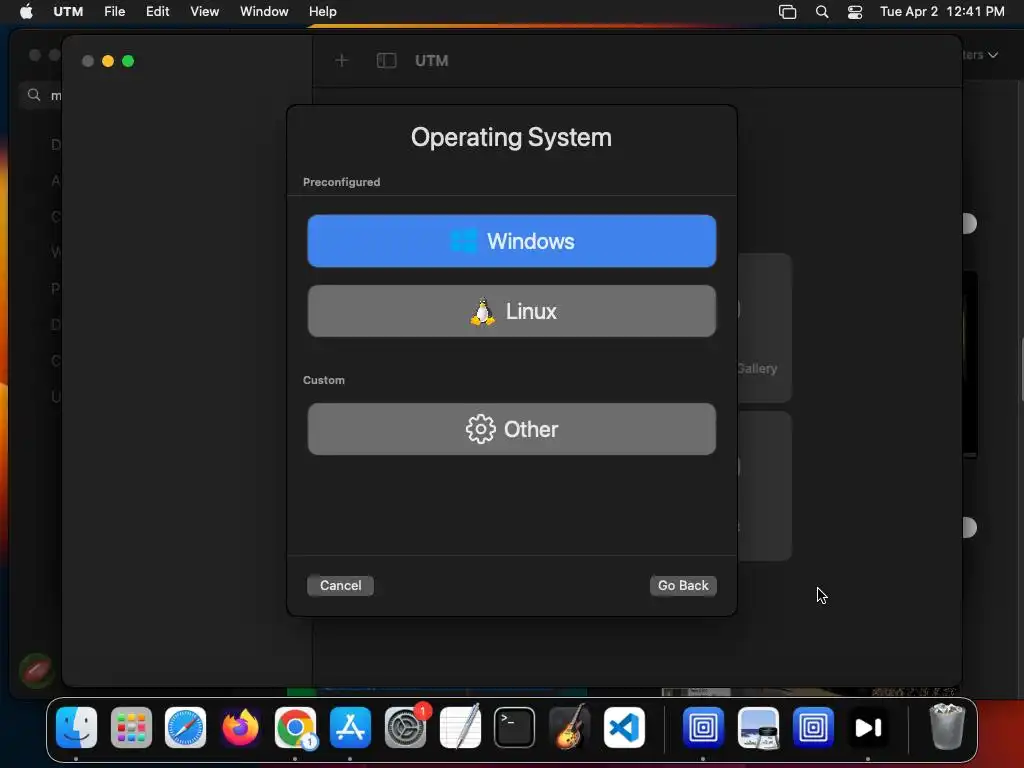The height and width of the screenshot is (768, 1024).
Task: Launch Safari from the Dock
Action: 185,728
